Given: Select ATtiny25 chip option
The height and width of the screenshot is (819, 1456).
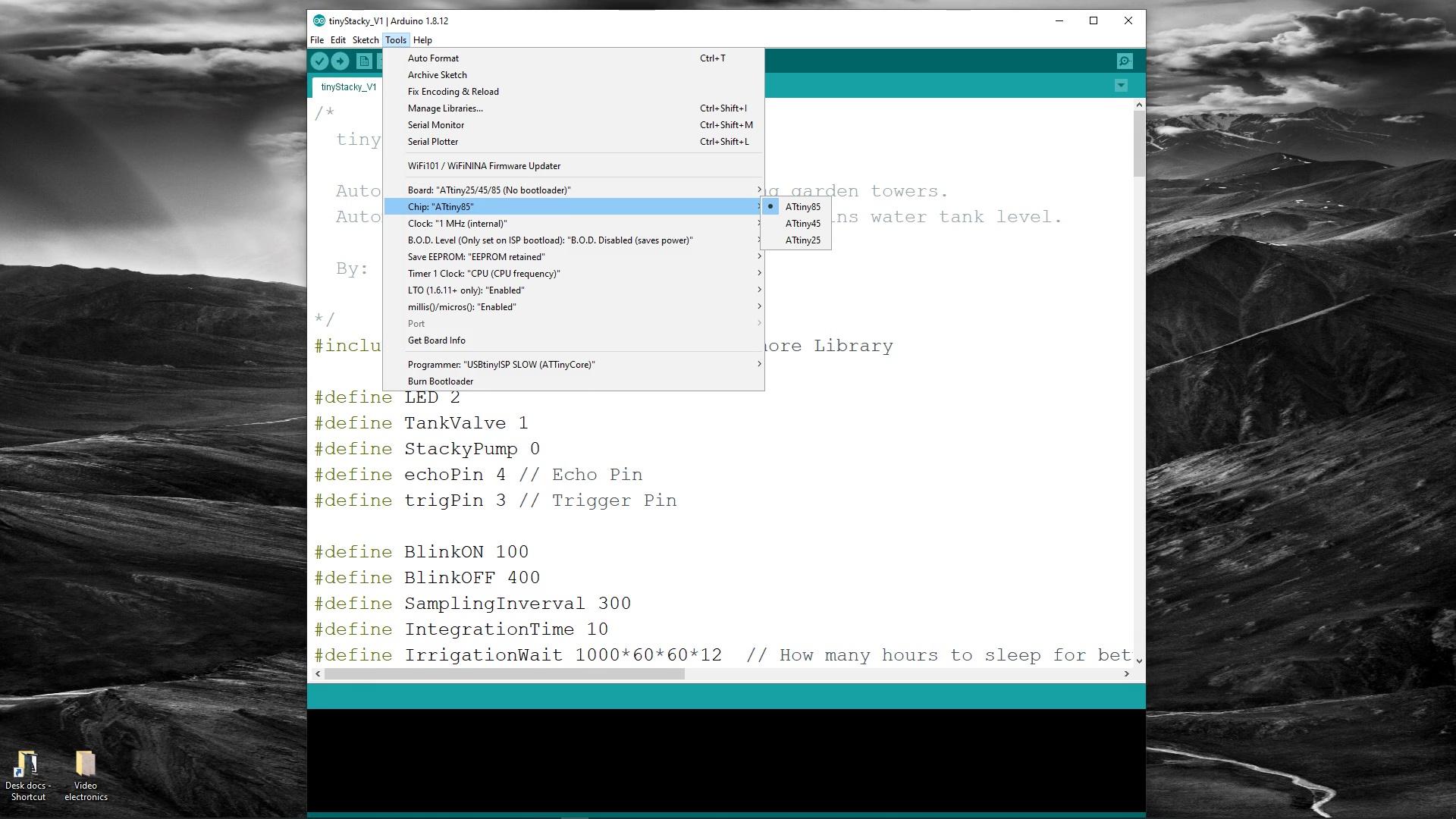Looking at the screenshot, I should pos(802,240).
